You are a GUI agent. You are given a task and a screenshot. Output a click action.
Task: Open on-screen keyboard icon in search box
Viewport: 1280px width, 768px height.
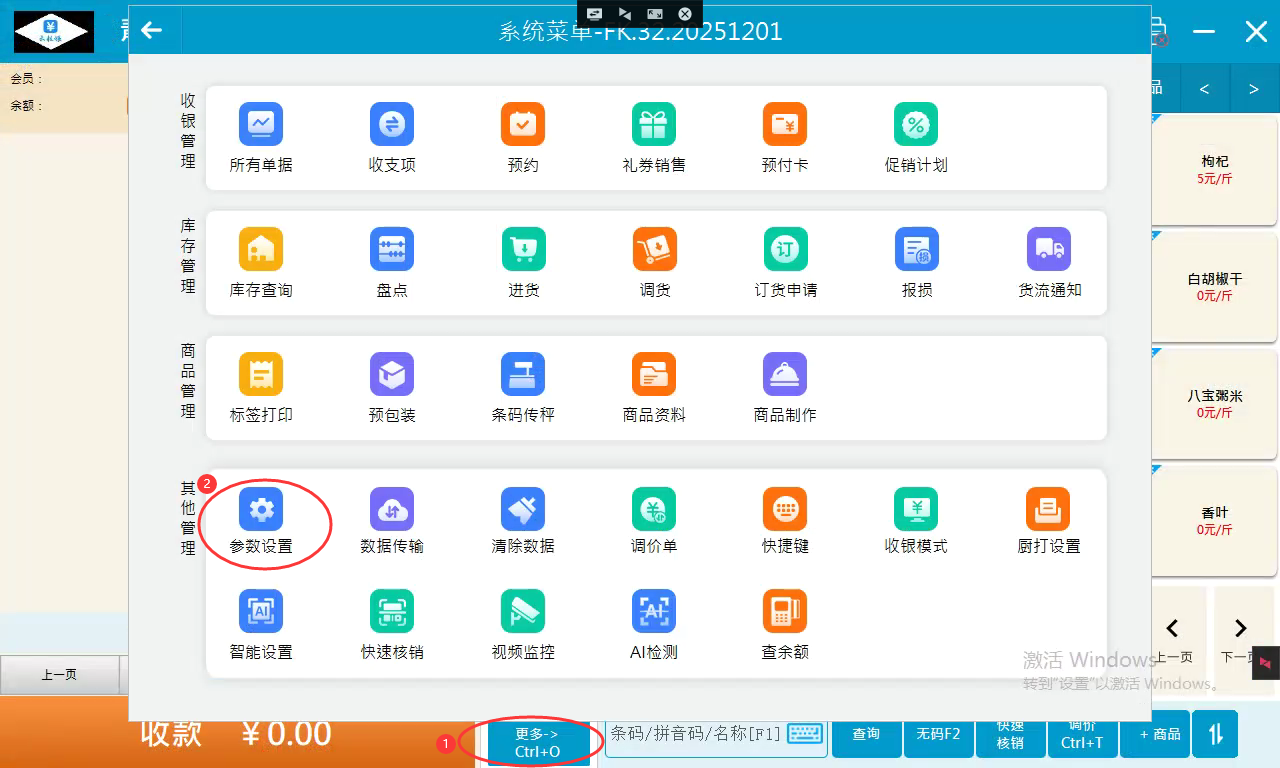[x=805, y=735]
